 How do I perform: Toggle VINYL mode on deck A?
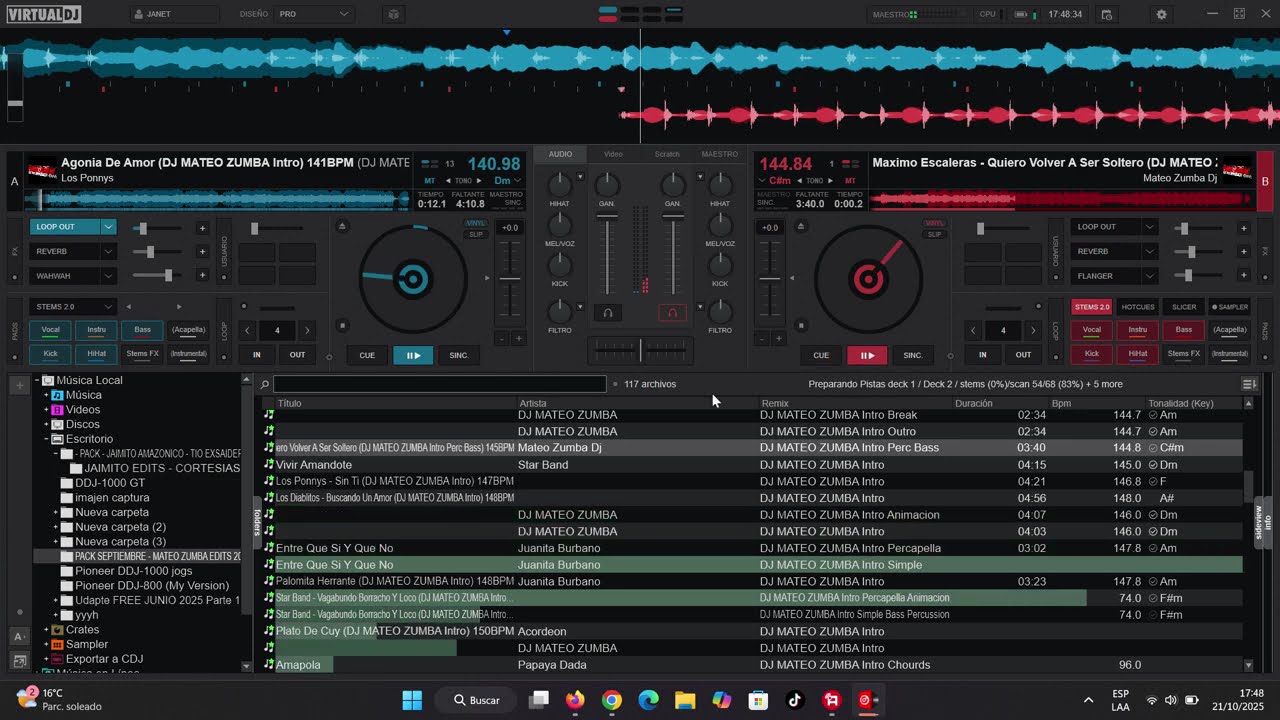click(x=476, y=224)
